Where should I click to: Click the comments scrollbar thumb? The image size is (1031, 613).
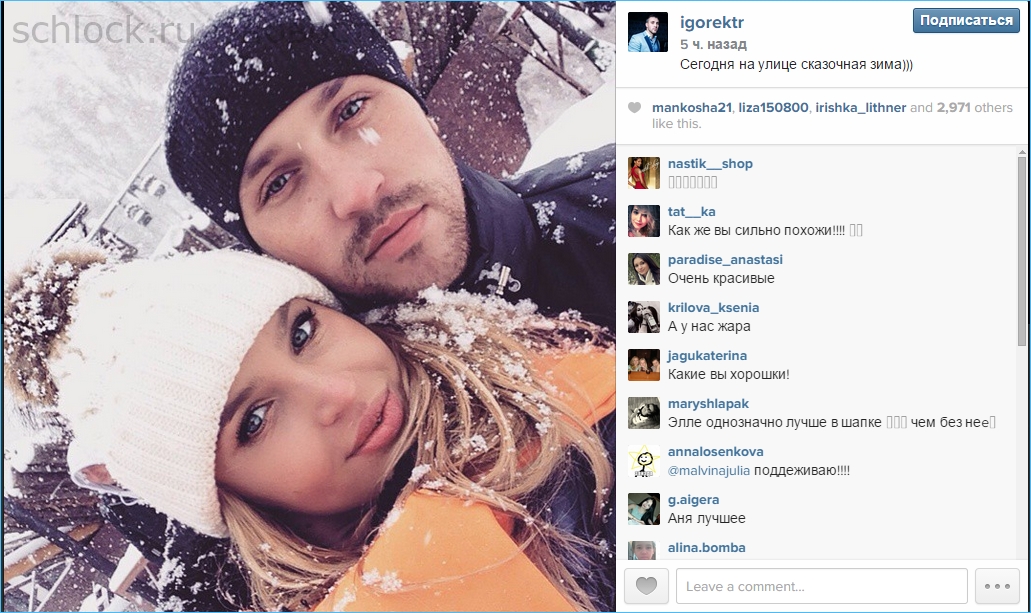[1021, 251]
